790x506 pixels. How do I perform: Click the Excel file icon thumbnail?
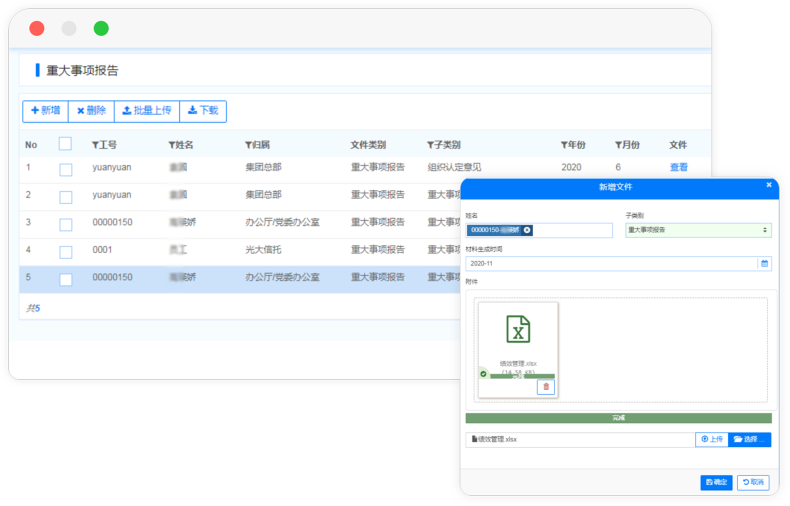[517, 329]
